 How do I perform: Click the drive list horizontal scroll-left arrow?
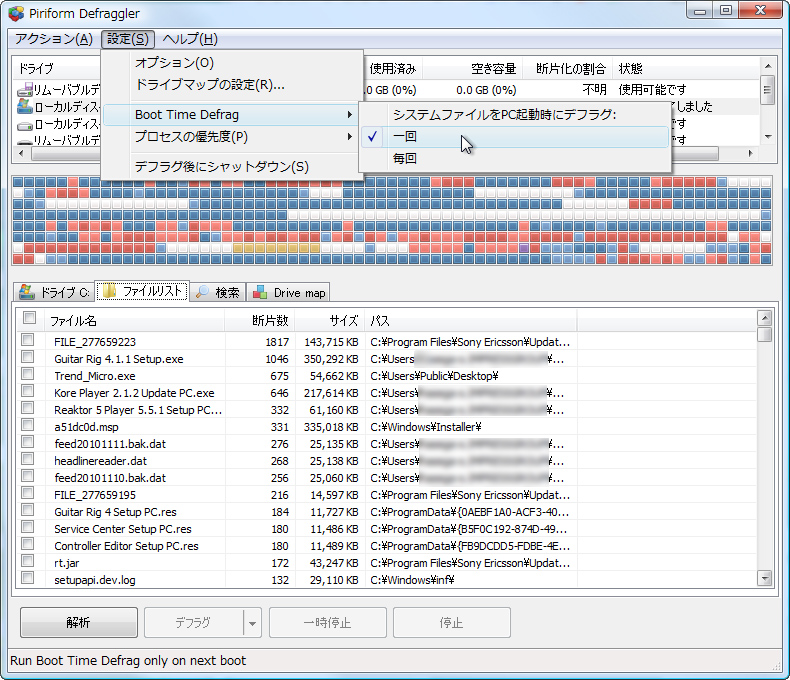[21, 153]
